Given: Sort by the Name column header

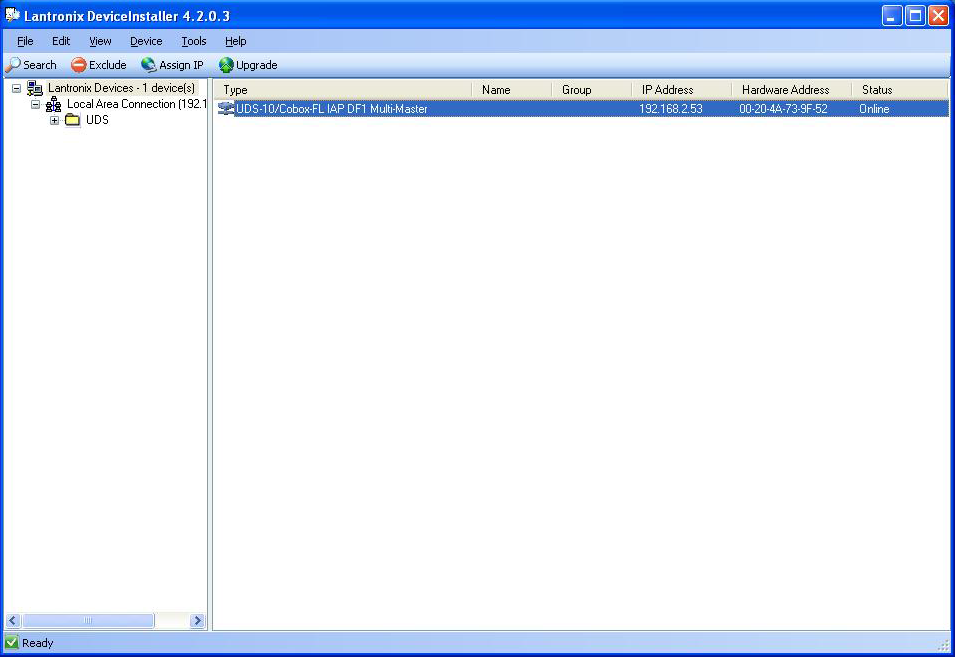Looking at the screenshot, I should (x=511, y=90).
